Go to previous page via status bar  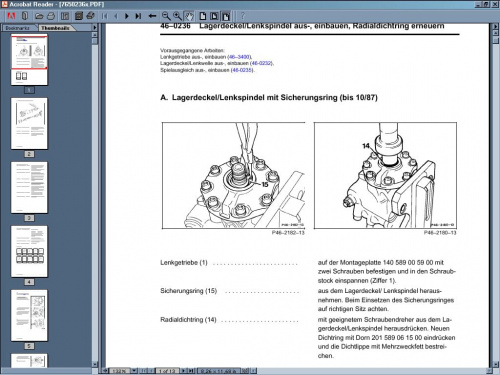point(152,371)
